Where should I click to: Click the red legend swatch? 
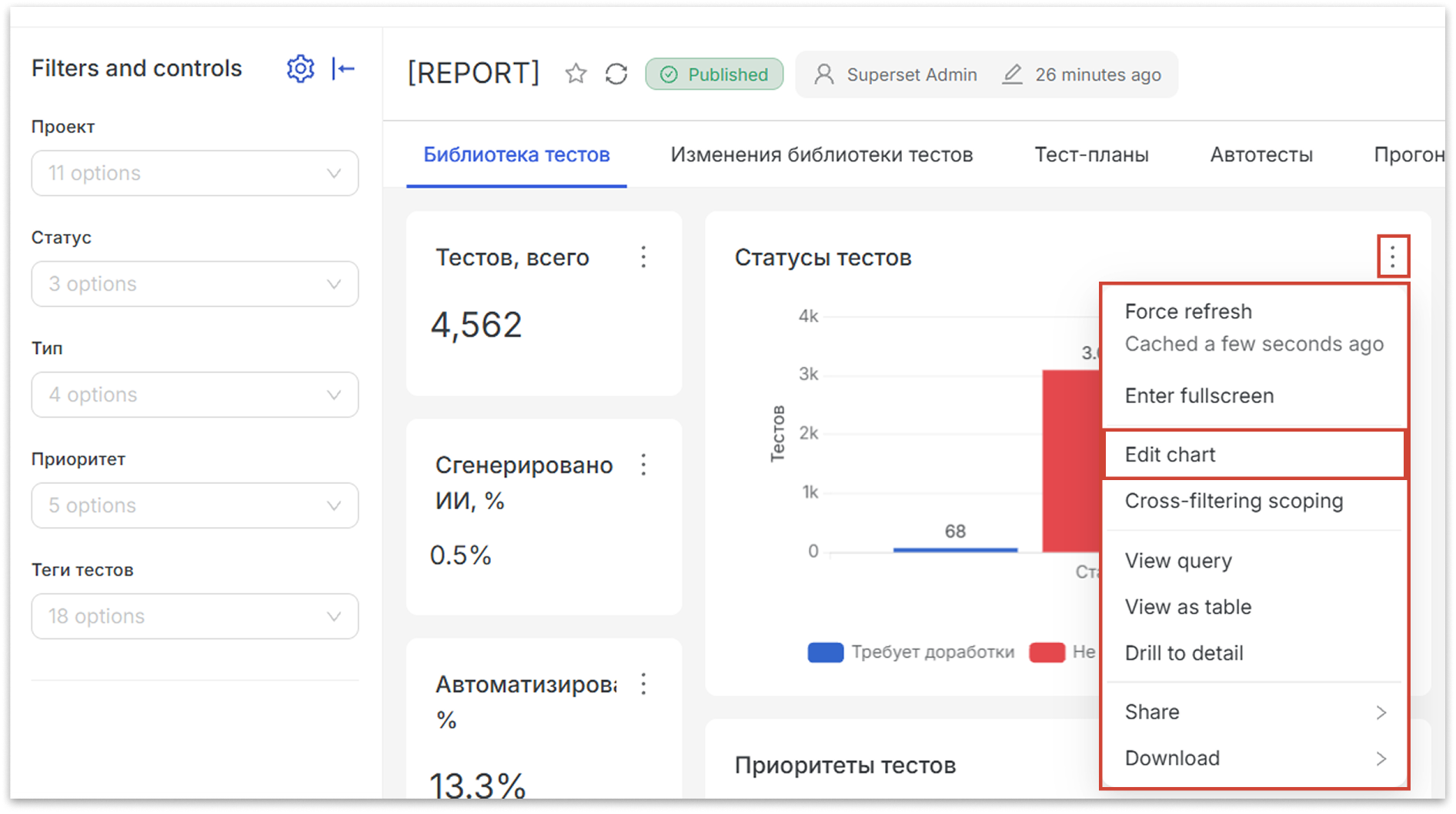point(1047,652)
